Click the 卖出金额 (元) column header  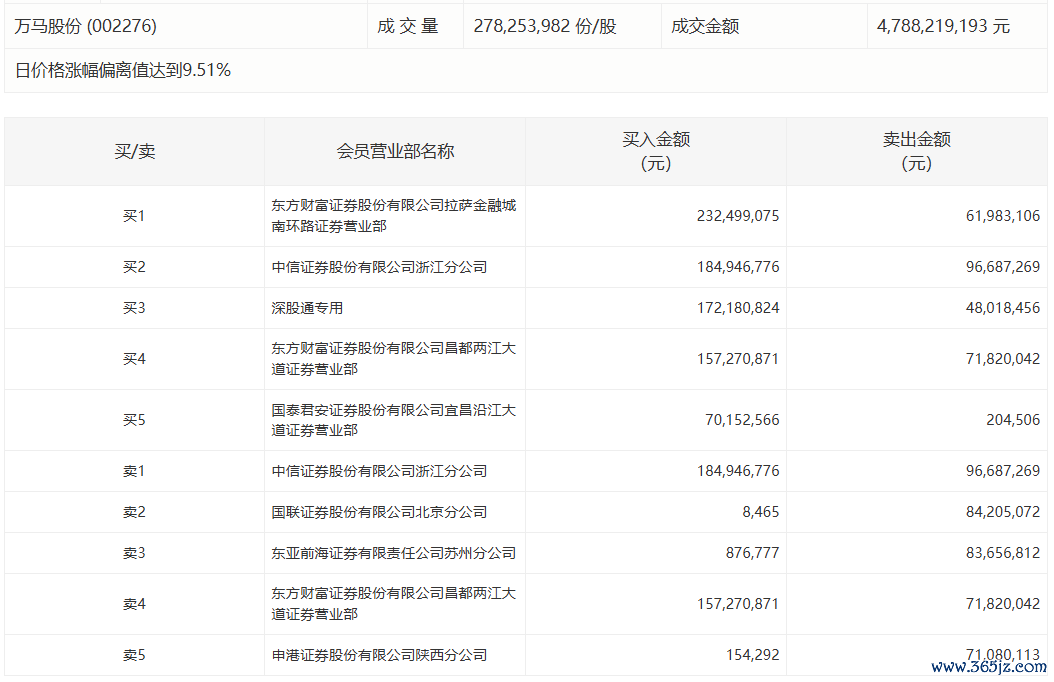click(x=916, y=151)
